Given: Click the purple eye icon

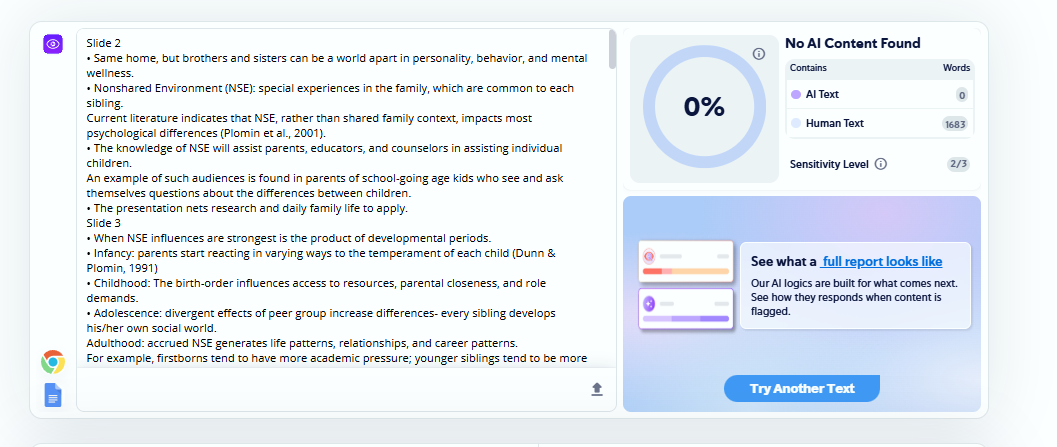Looking at the screenshot, I should [x=53, y=44].
